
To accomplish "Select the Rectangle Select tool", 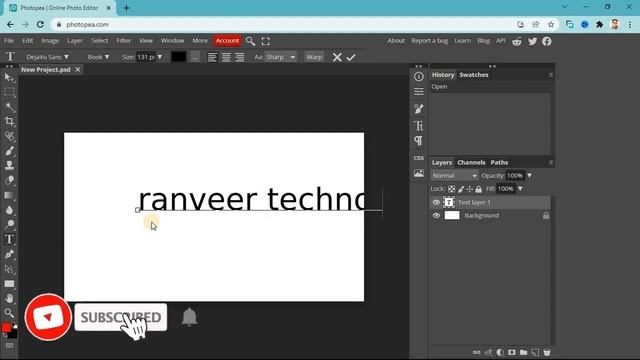I will [9, 92].
